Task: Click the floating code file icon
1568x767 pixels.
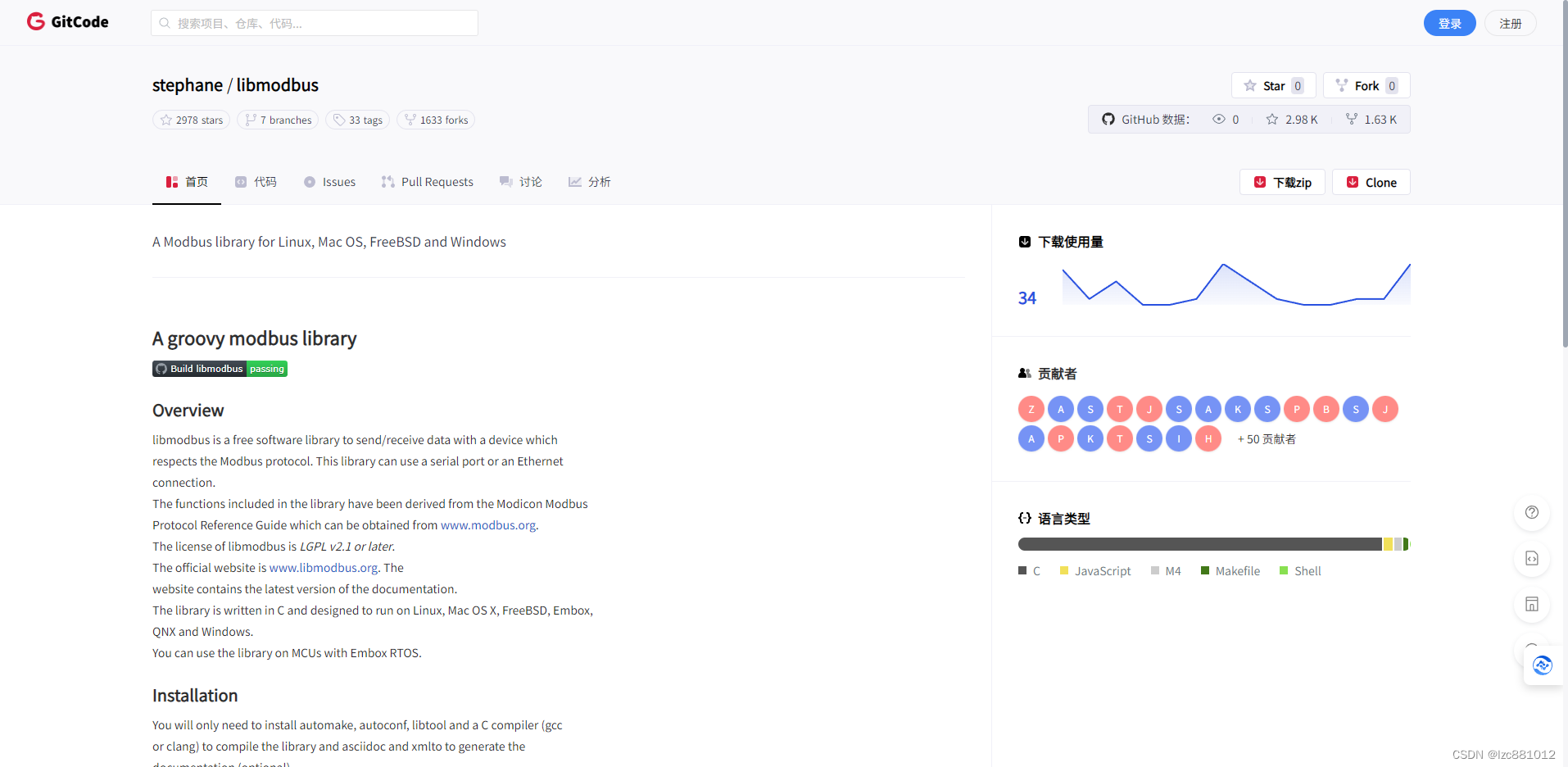Action: pyautogui.click(x=1532, y=558)
